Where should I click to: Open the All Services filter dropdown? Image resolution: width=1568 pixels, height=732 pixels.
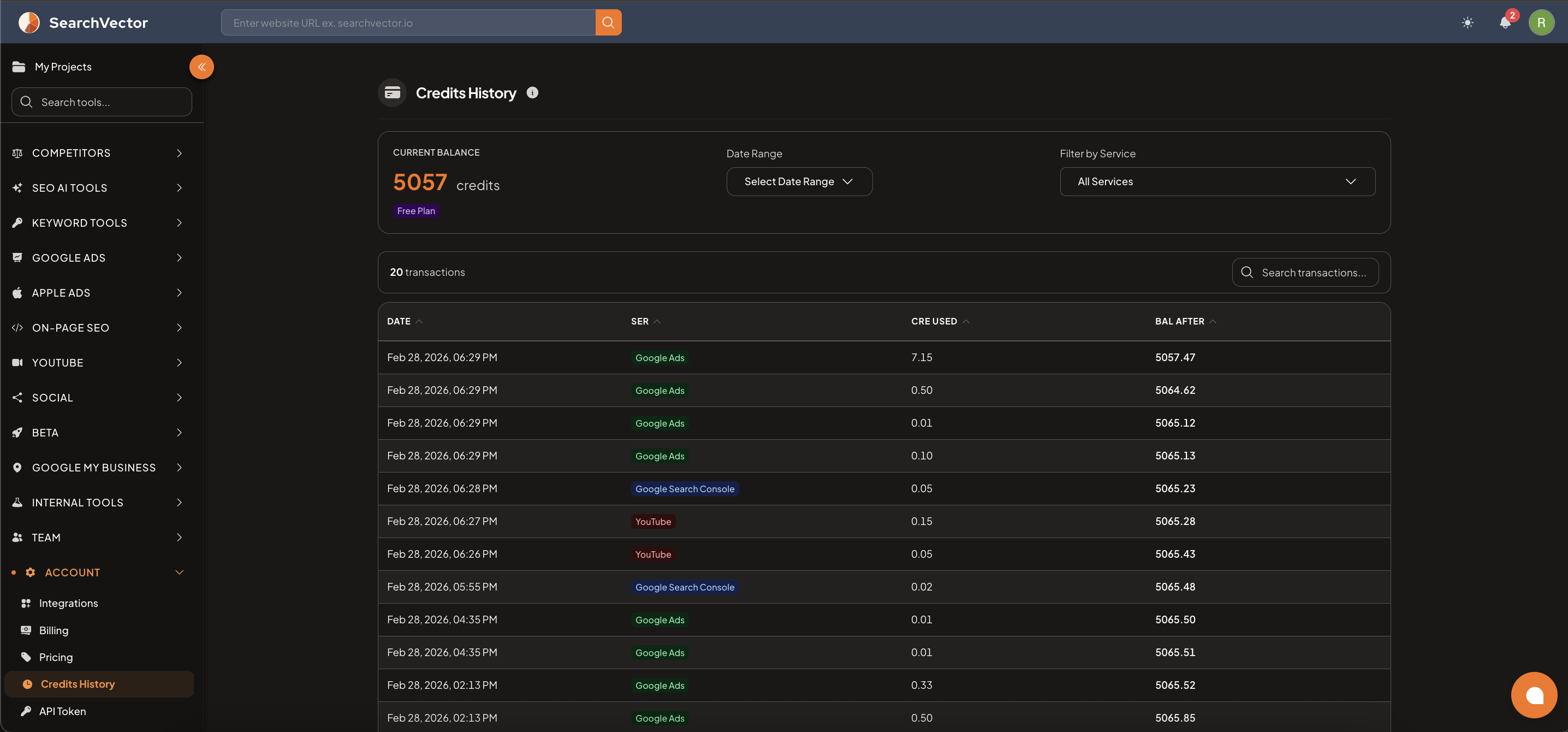[1217, 181]
